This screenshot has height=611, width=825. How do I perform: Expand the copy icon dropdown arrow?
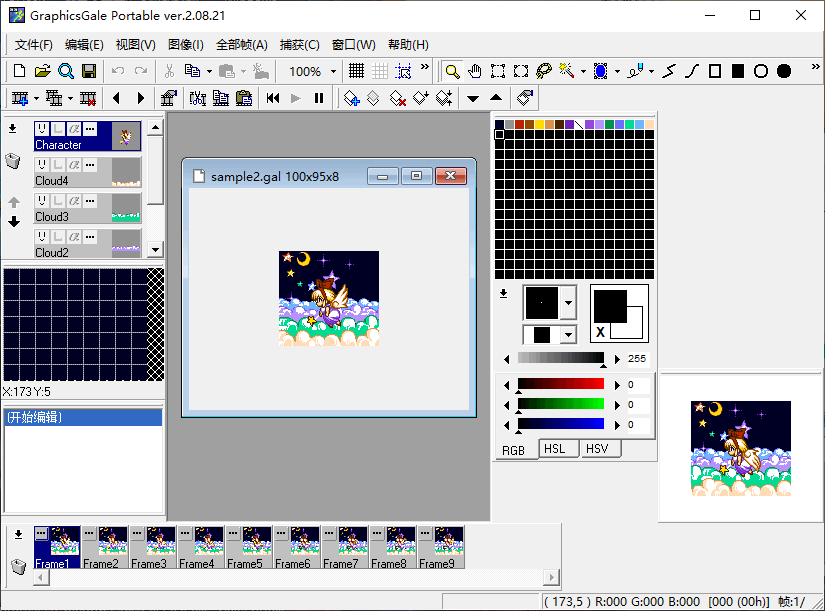point(209,72)
